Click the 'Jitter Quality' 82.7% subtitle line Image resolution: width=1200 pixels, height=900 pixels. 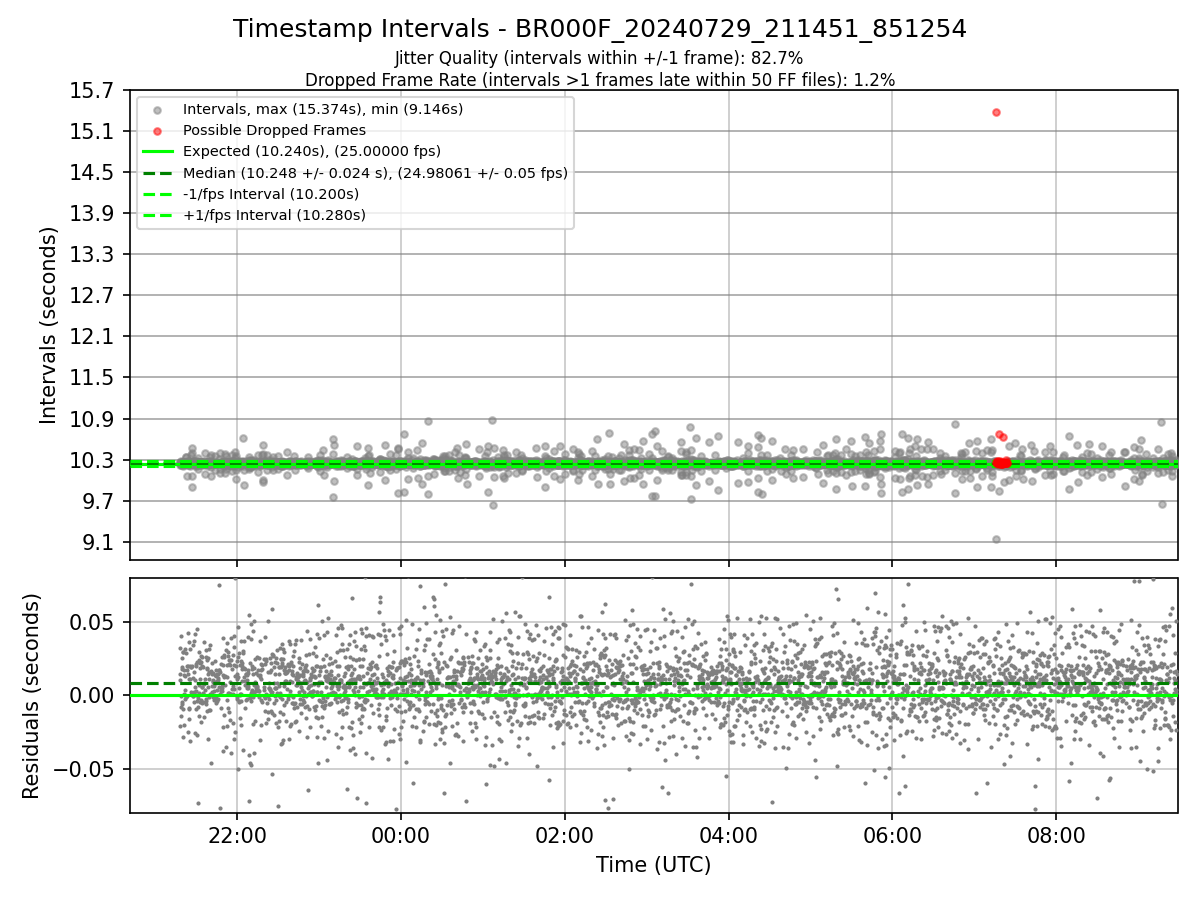coord(599,58)
